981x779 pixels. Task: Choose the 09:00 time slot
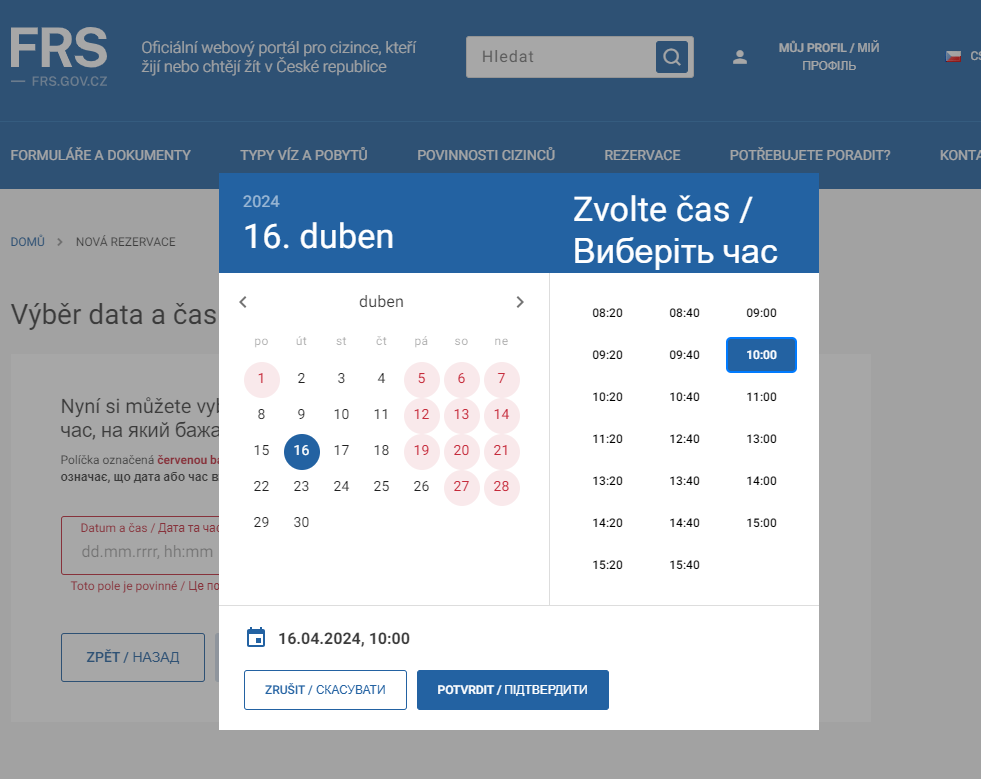point(761,313)
